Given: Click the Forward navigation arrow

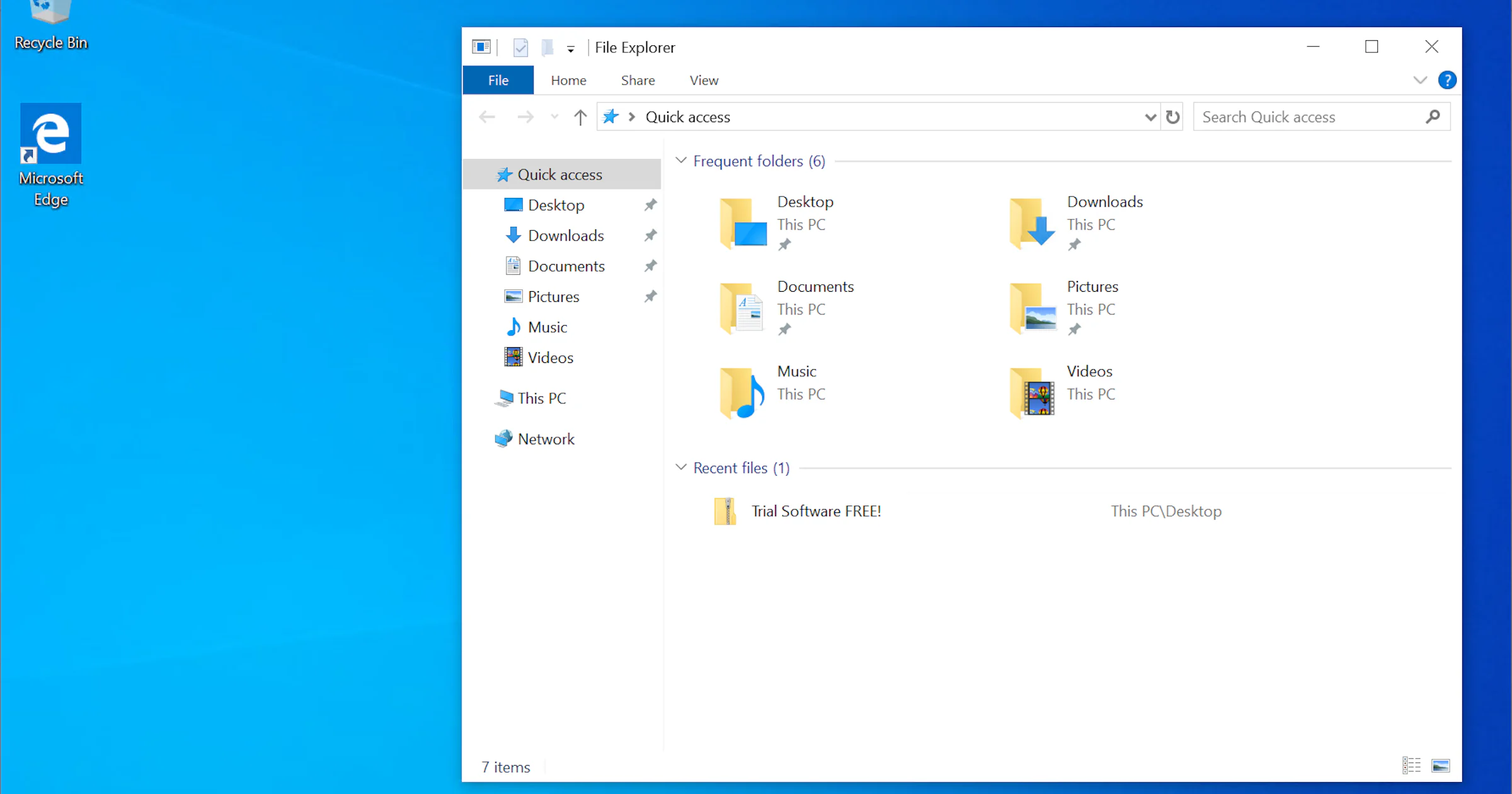Looking at the screenshot, I should click(x=525, y=117).
